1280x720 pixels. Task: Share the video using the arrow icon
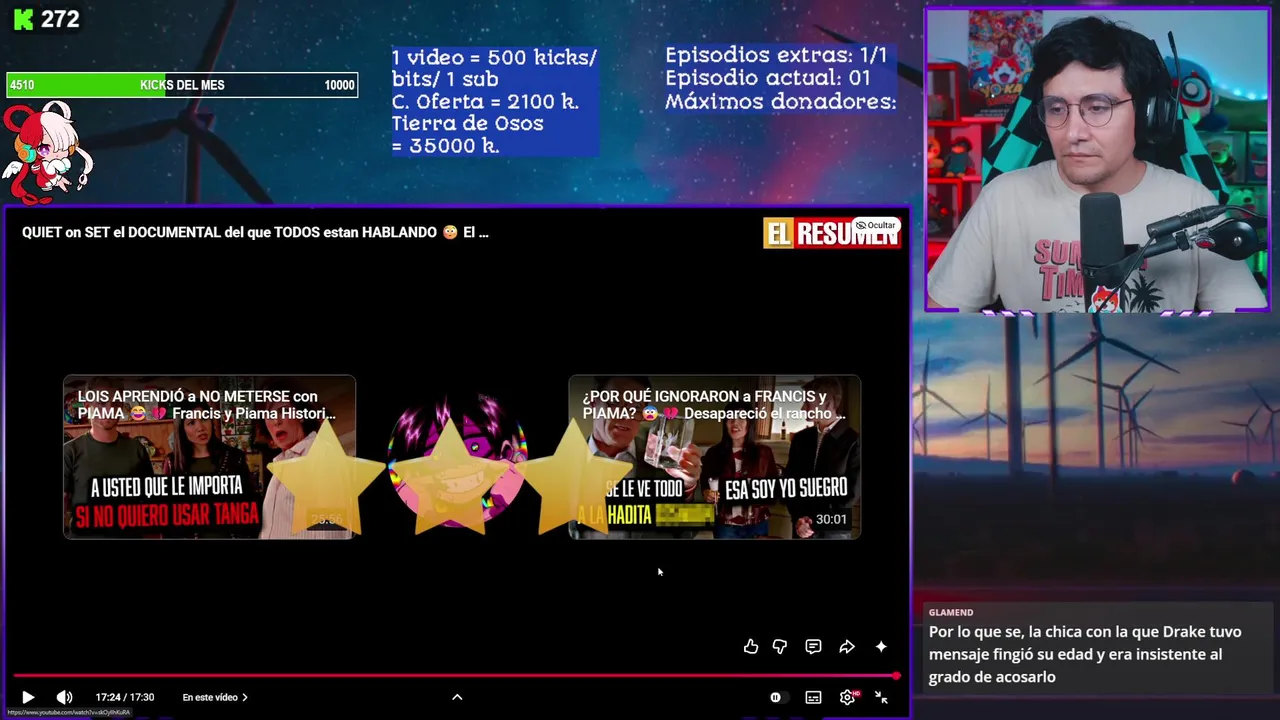[x=847, y=647]
